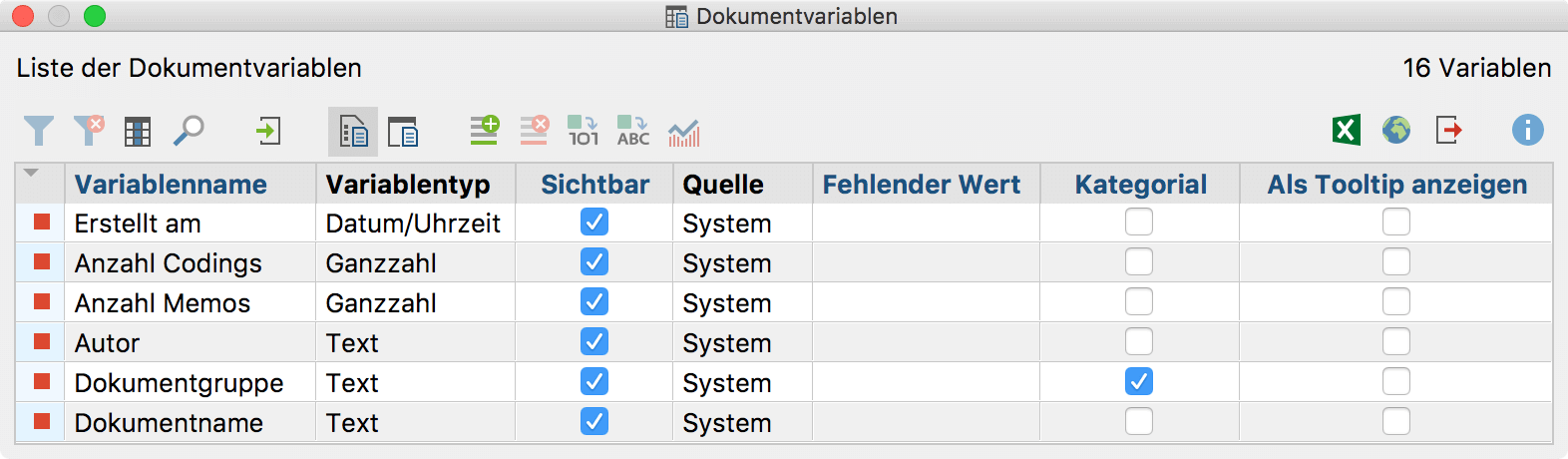
Task: Uncheck Sichtbar for Anzahl Codings
Action: [x=594, y=261]
